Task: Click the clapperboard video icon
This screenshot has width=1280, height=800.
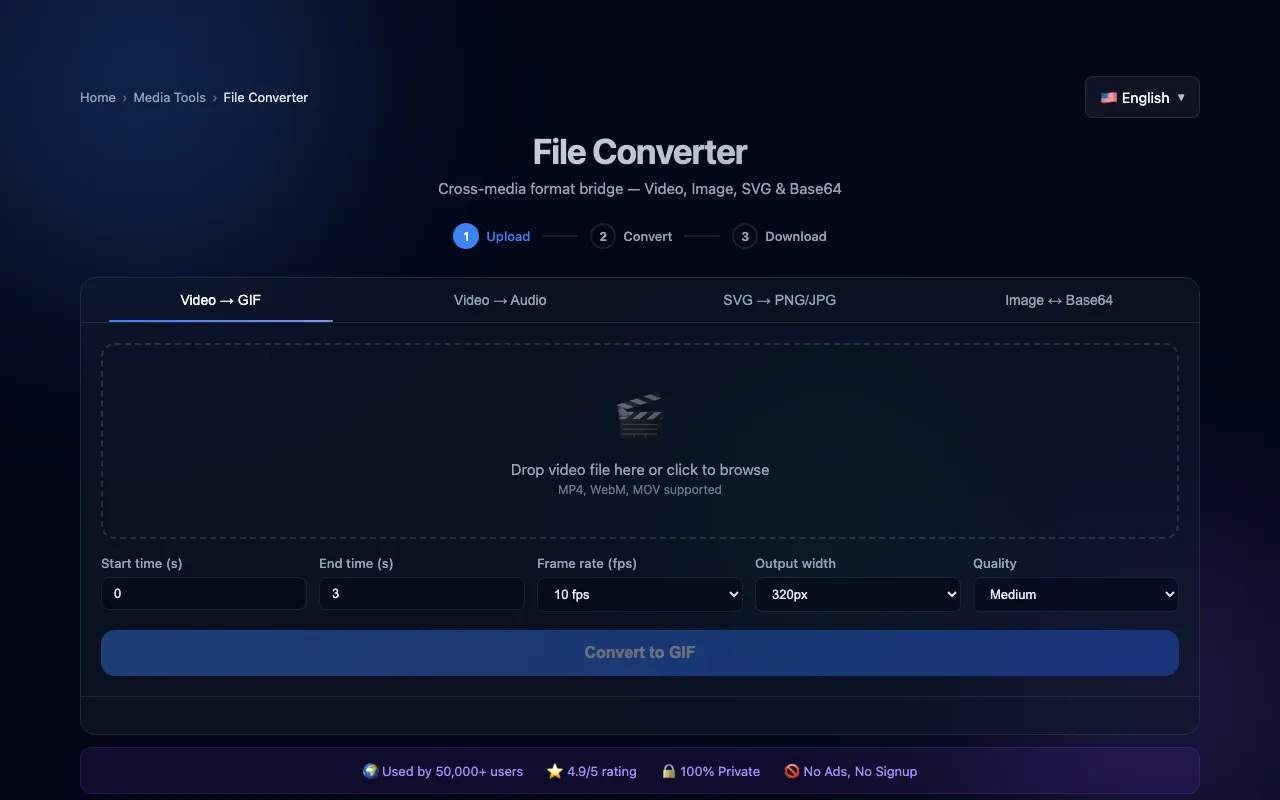Action: click(640, 417)
